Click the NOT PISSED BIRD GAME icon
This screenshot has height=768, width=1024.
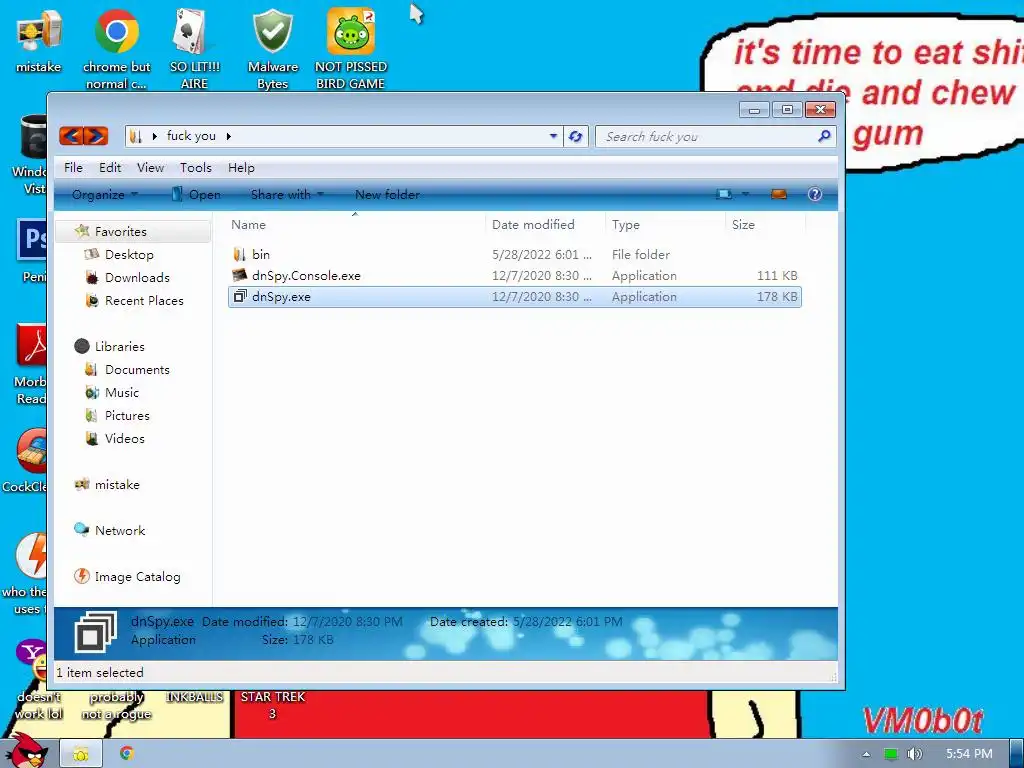(351, 50)
